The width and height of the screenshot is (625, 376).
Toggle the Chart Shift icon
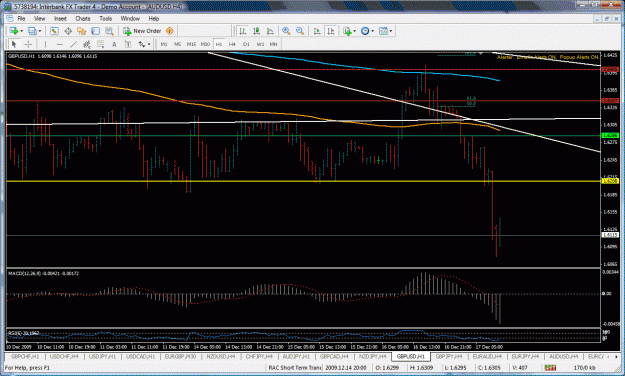[x=331, y=31]
